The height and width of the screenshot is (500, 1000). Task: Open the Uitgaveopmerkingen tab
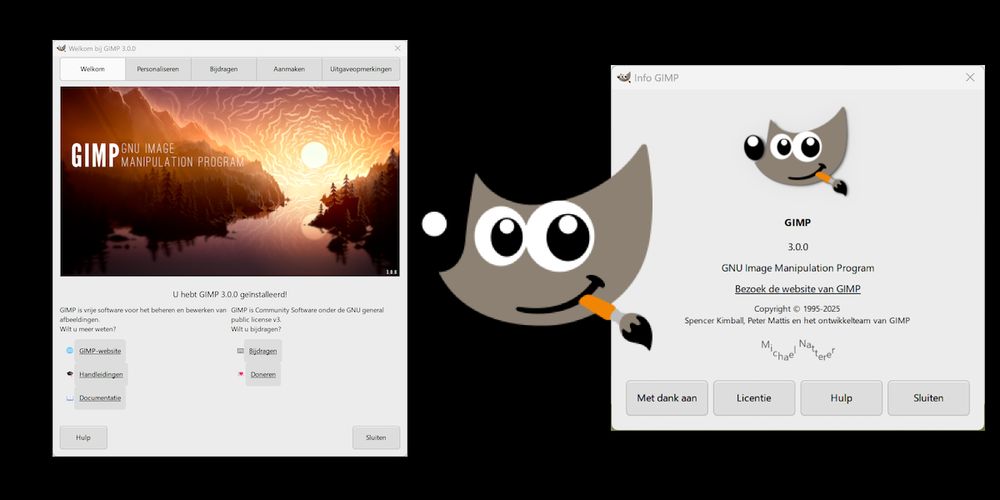point(361,69)
